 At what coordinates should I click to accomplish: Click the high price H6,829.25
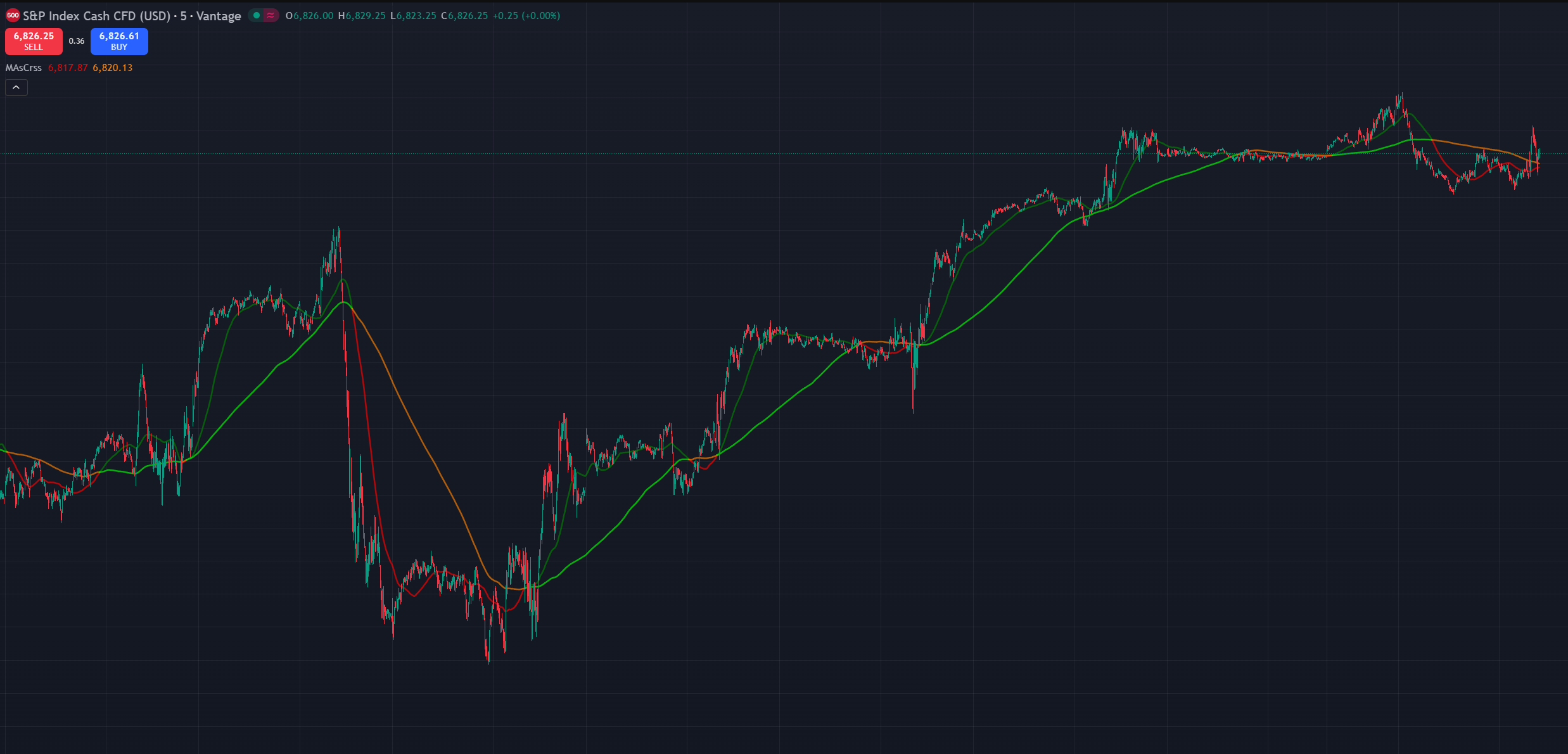(362, 16)
